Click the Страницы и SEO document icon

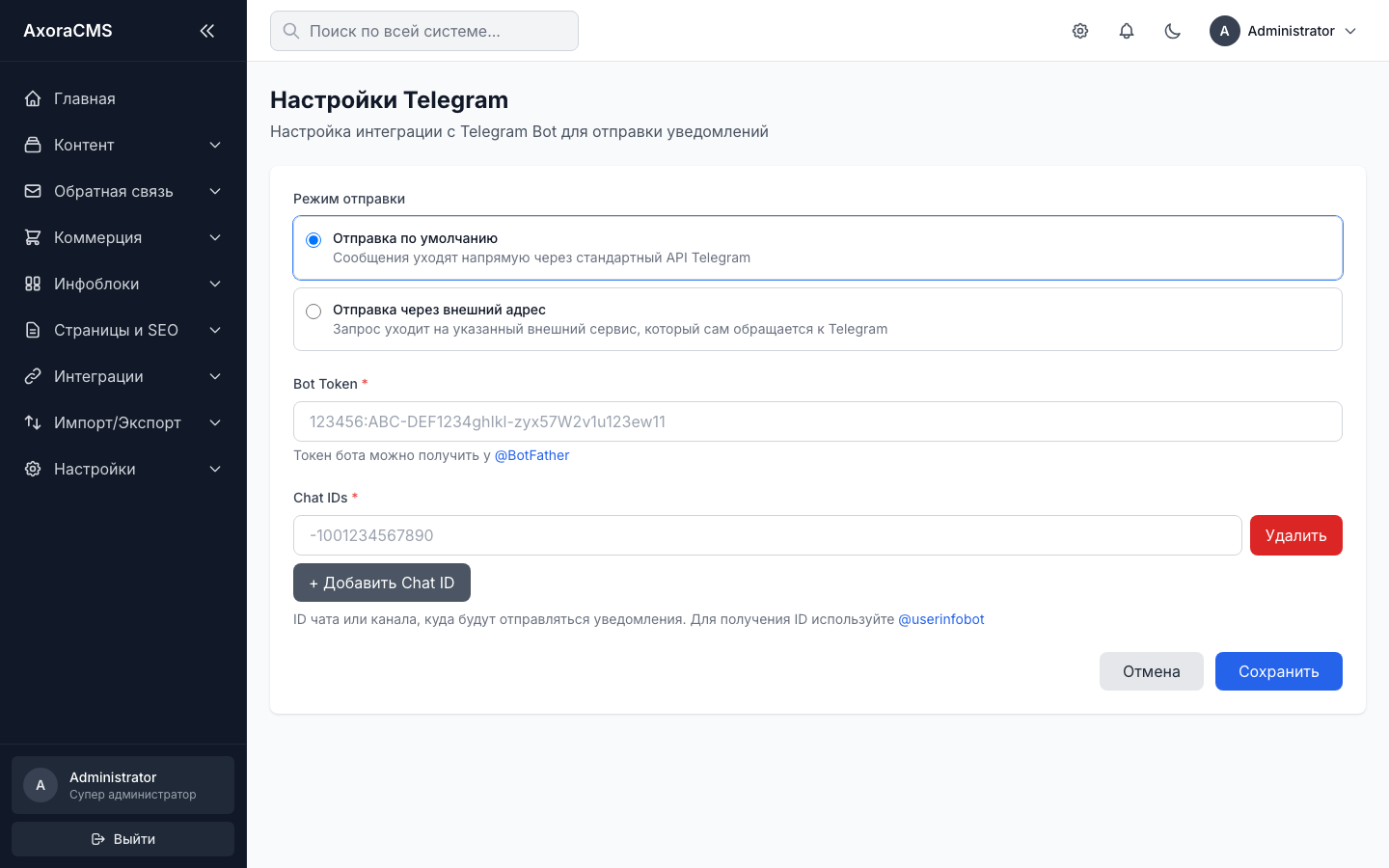coord(33,330)
